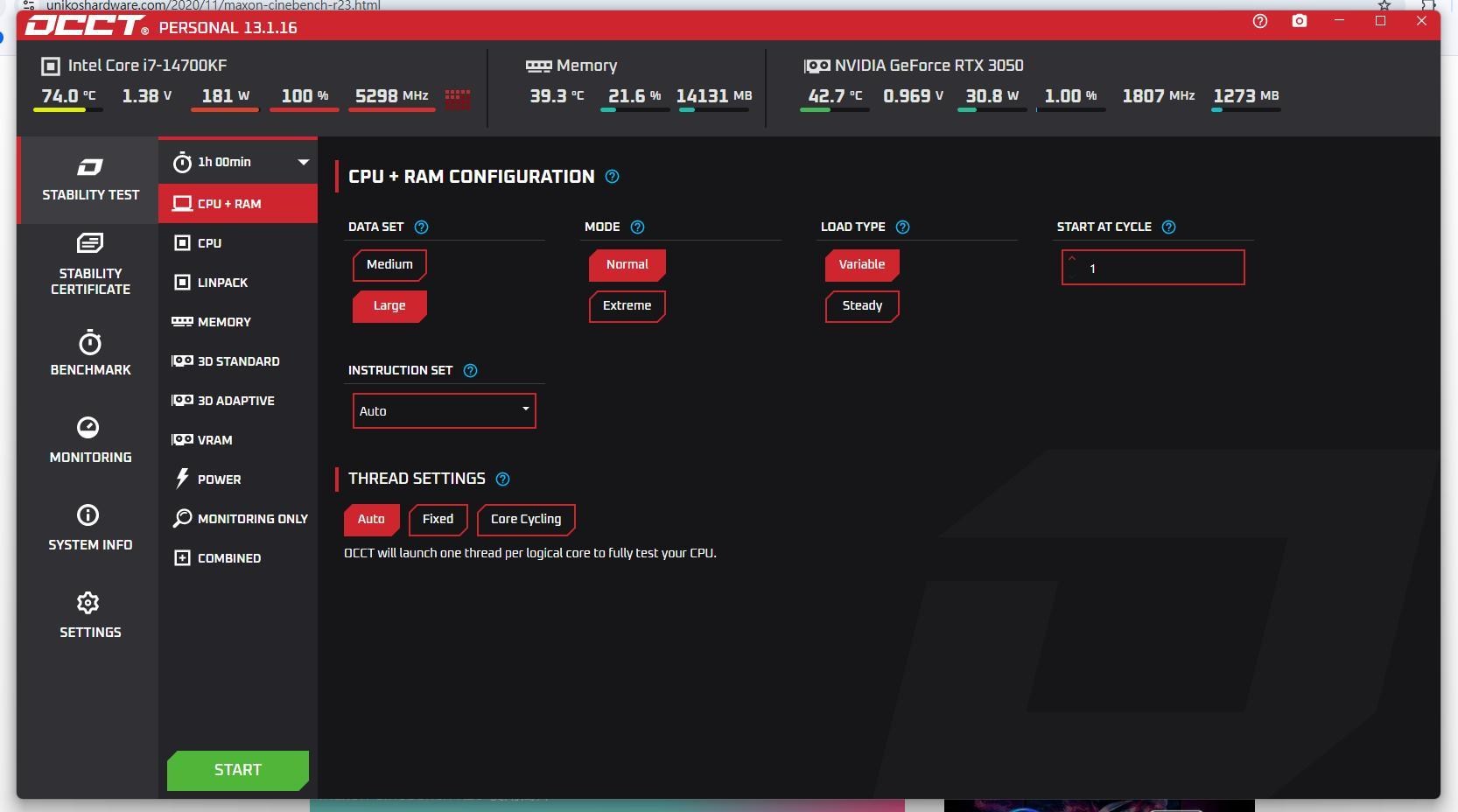Start the stability test
This screenshot has height=812, width=1458.
(x=238, y=770)
